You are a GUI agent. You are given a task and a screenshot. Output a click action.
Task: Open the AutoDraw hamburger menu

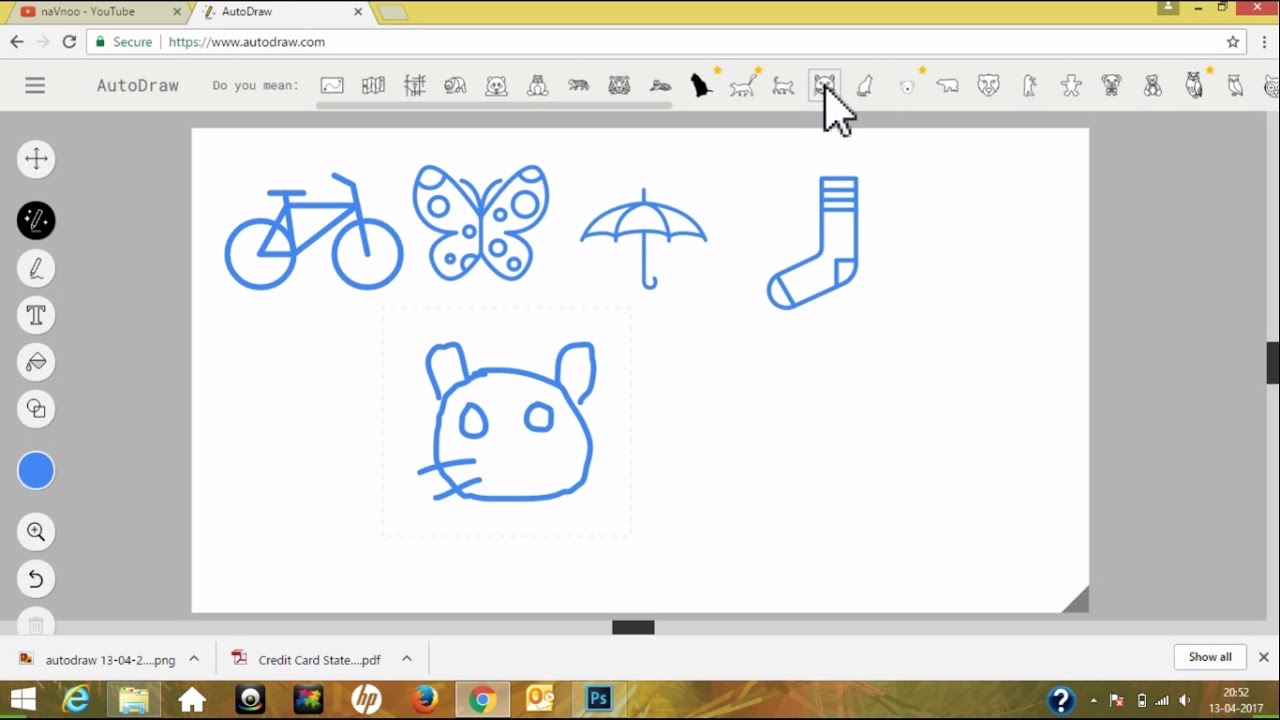tap(35, 86)
